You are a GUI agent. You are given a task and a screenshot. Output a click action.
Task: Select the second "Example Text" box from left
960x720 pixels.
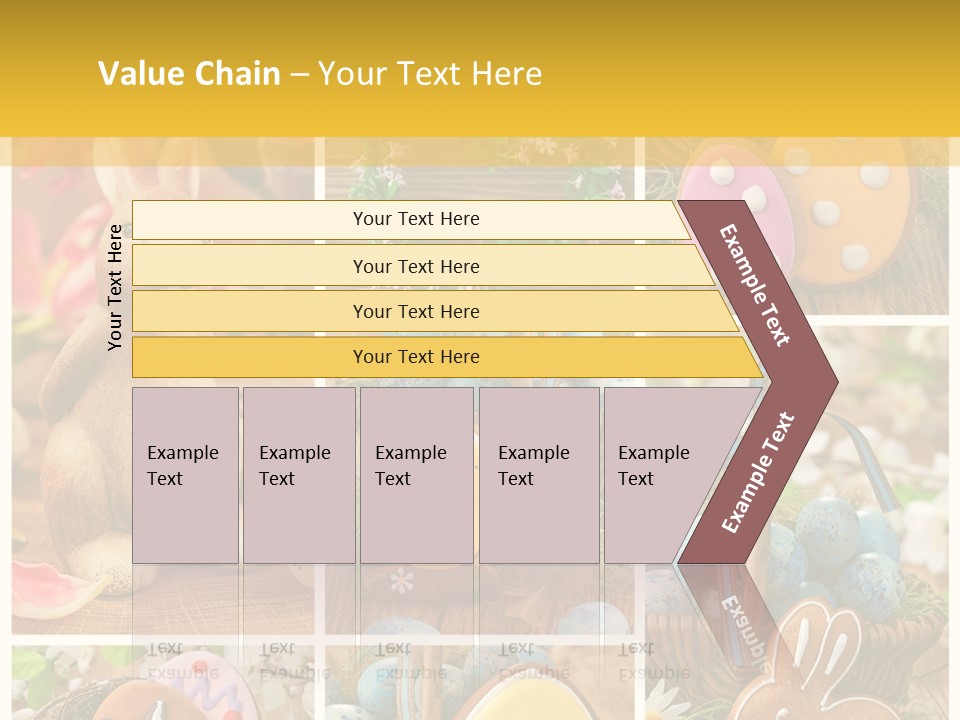298,473
